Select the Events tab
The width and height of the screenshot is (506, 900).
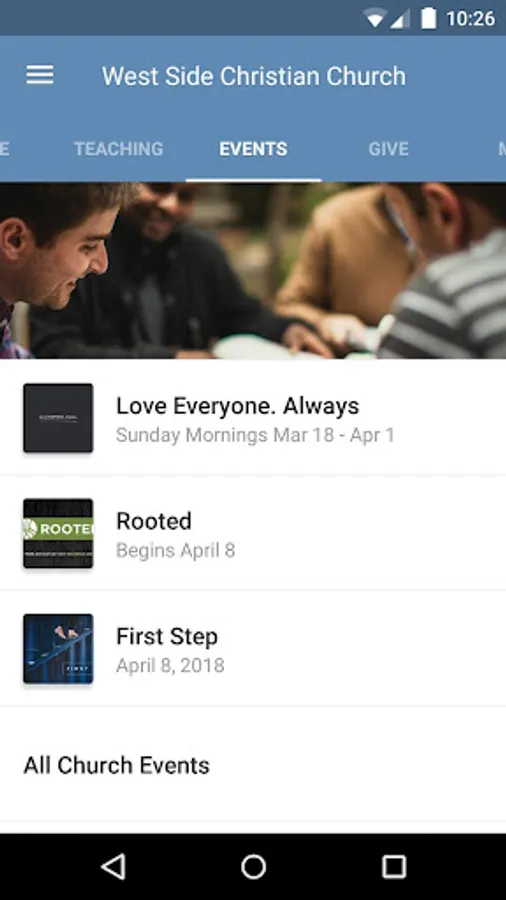tap(253, 149)
